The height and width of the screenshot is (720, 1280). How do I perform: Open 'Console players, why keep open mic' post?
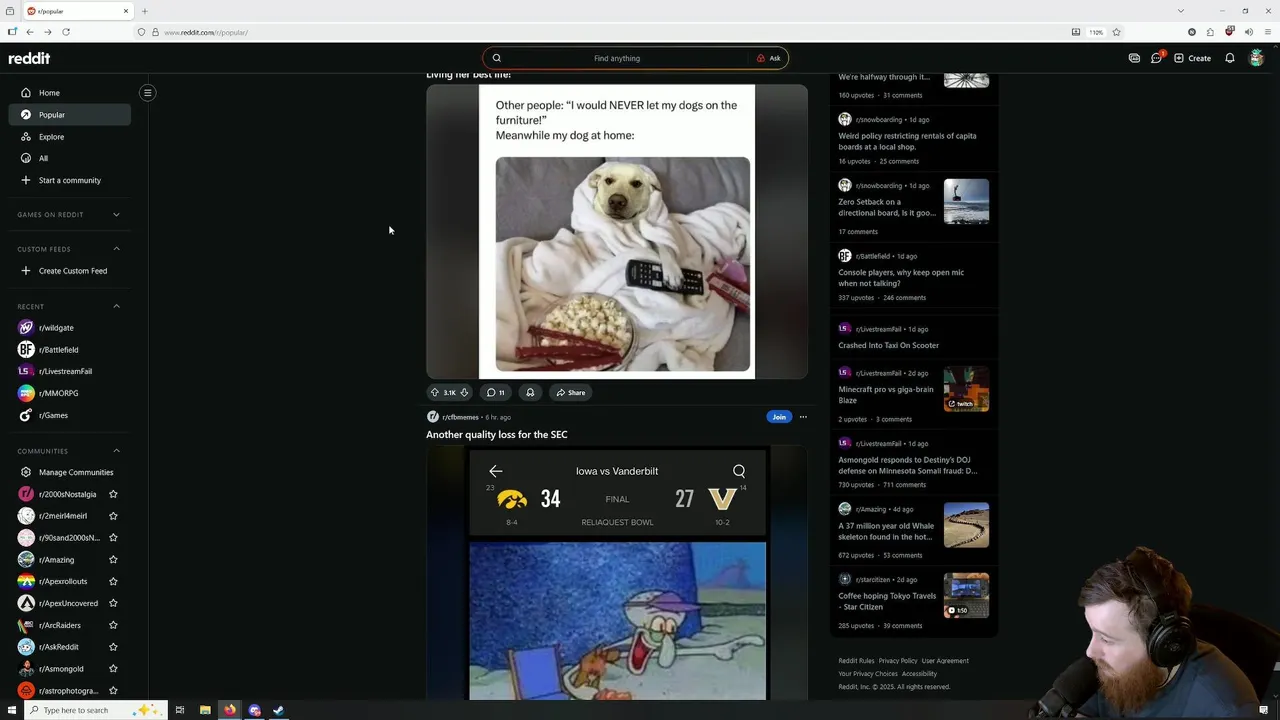[x=901, y=278]
